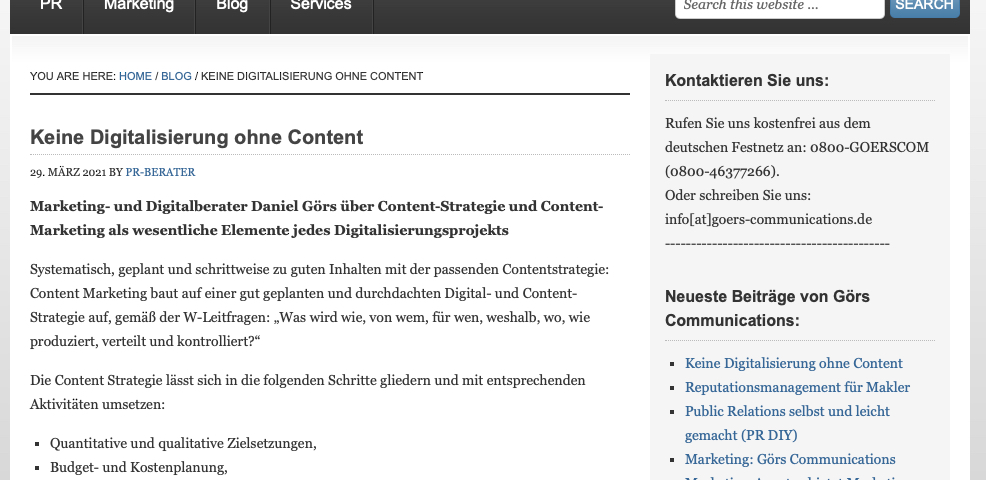
Task: Open PR-BERATER author link
Action: 160,172
